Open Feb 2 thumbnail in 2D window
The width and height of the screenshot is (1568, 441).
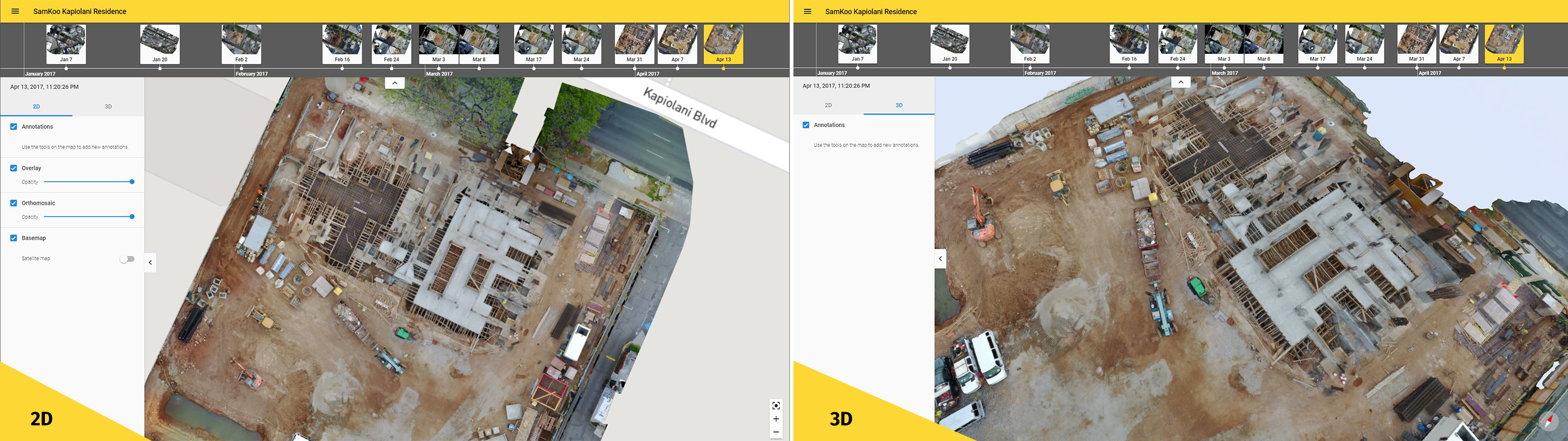point(241,44)
